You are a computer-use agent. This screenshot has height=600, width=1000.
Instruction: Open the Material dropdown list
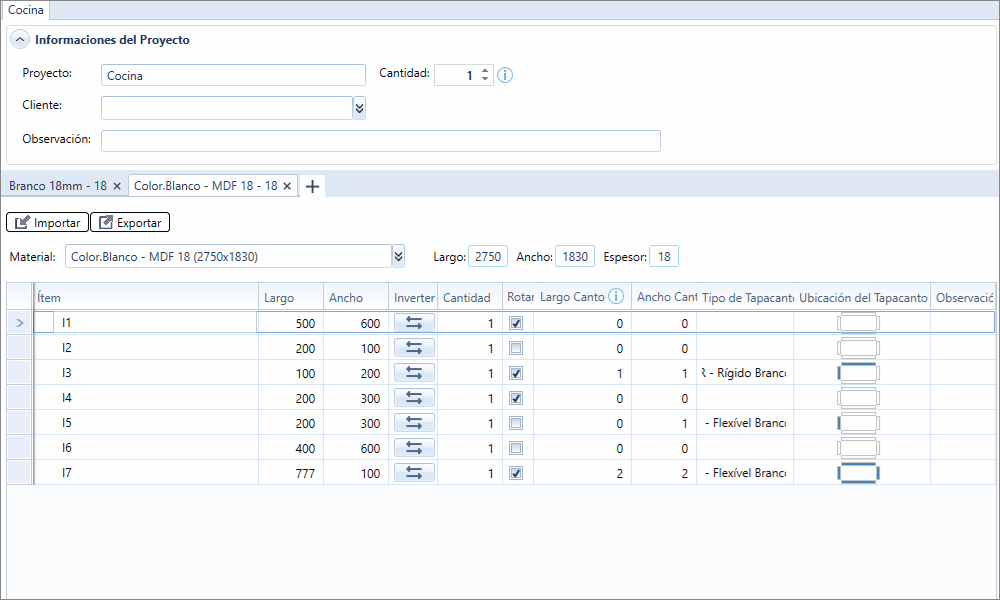click(x=399, y=256)
